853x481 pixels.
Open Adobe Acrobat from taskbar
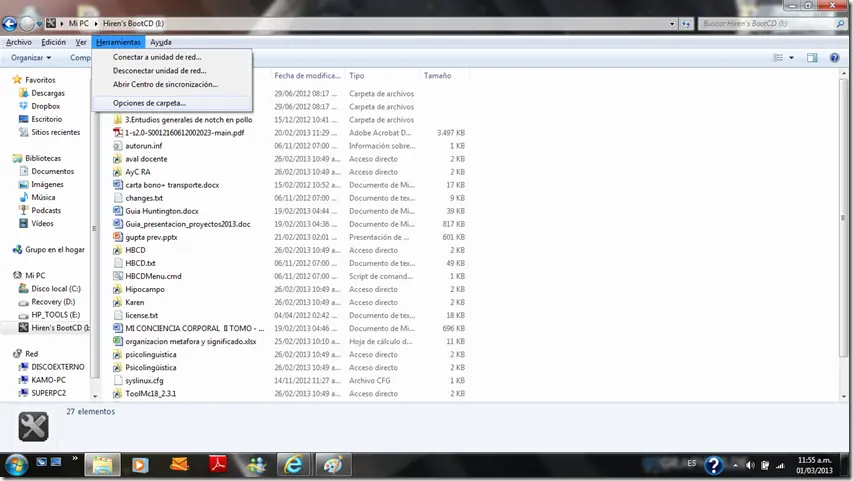point(218,465)
